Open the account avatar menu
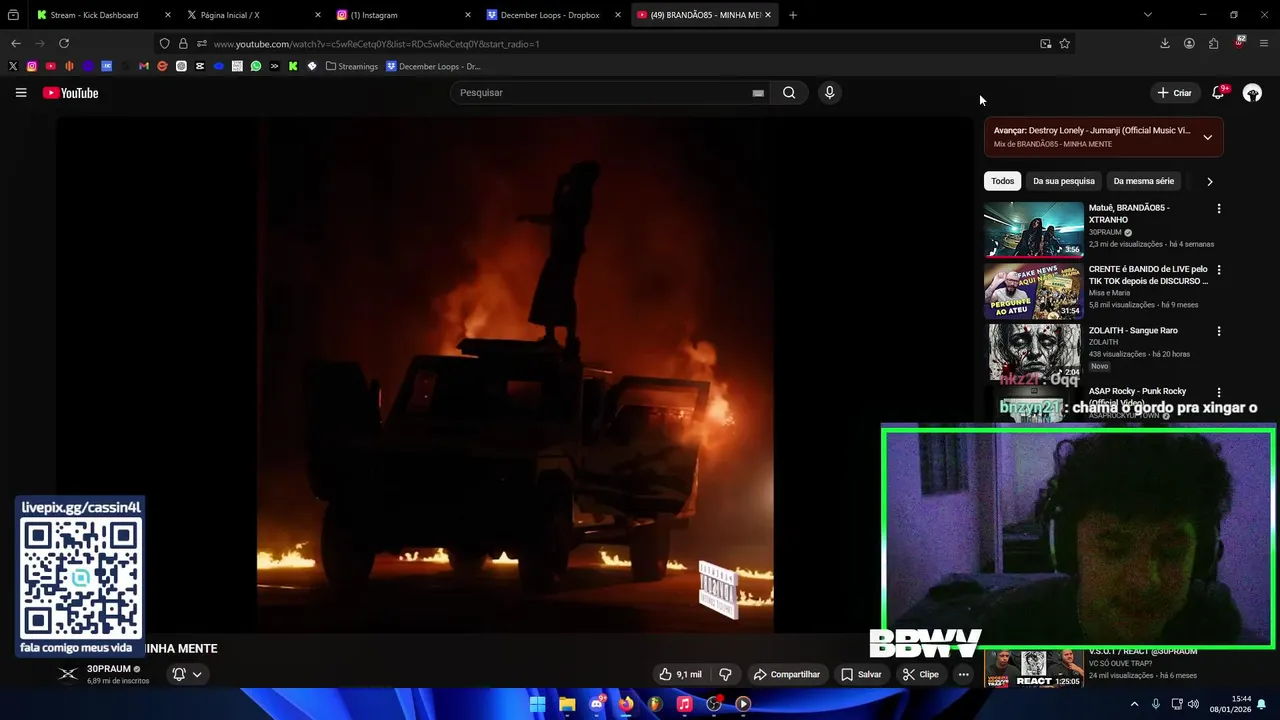This screenshot has height=720, width=1280. point(1252,93)
